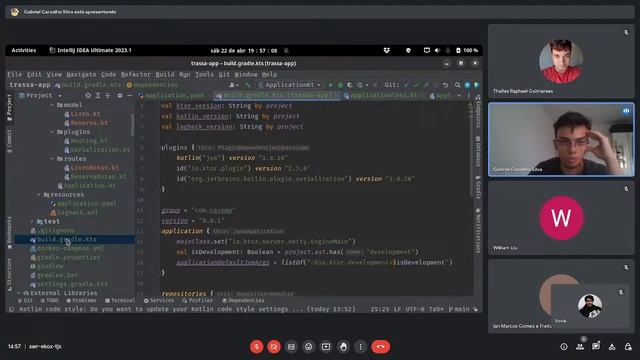
Task: Click UTF-8 encoding in status bar
Action: click(415, 309)
